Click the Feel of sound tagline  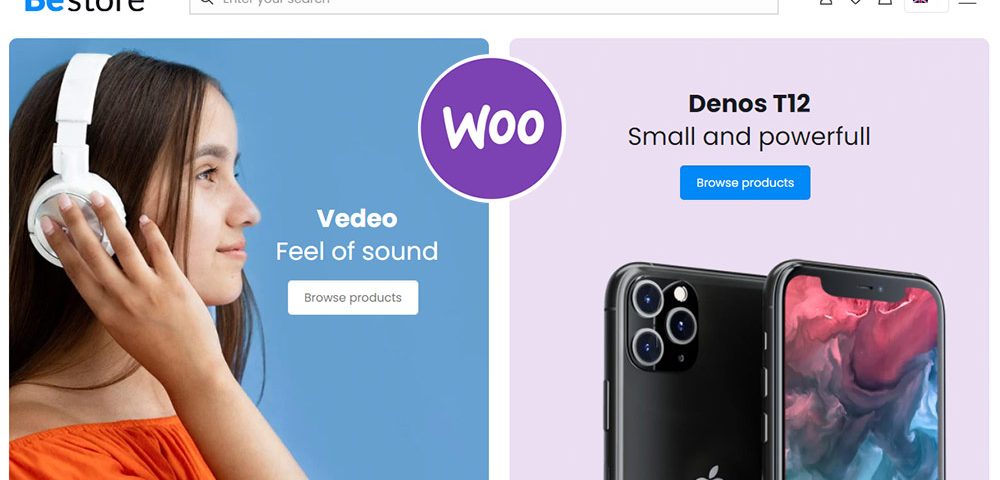click(357, 251)
